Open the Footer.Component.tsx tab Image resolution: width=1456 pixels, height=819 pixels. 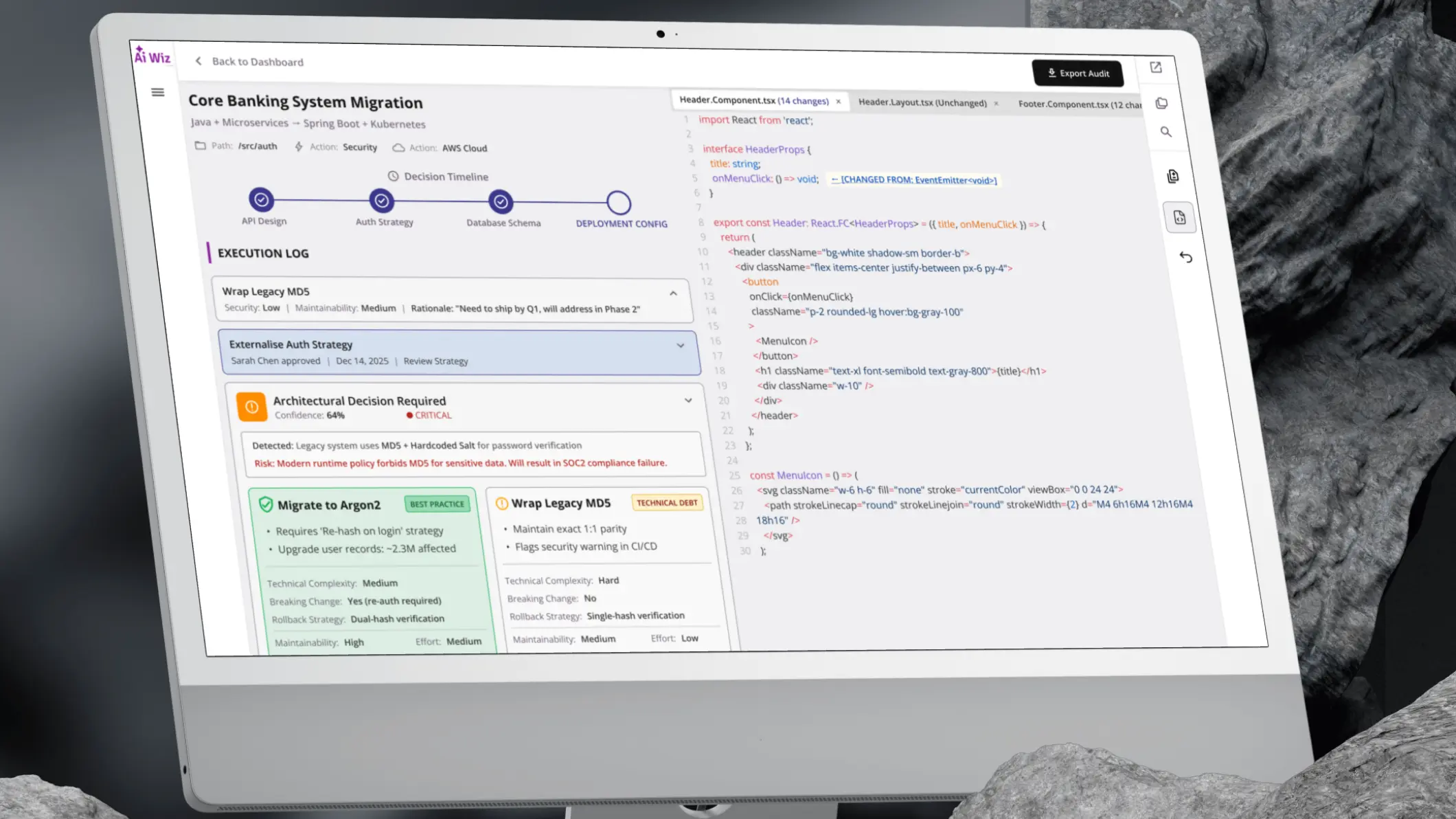point(1078,104)
